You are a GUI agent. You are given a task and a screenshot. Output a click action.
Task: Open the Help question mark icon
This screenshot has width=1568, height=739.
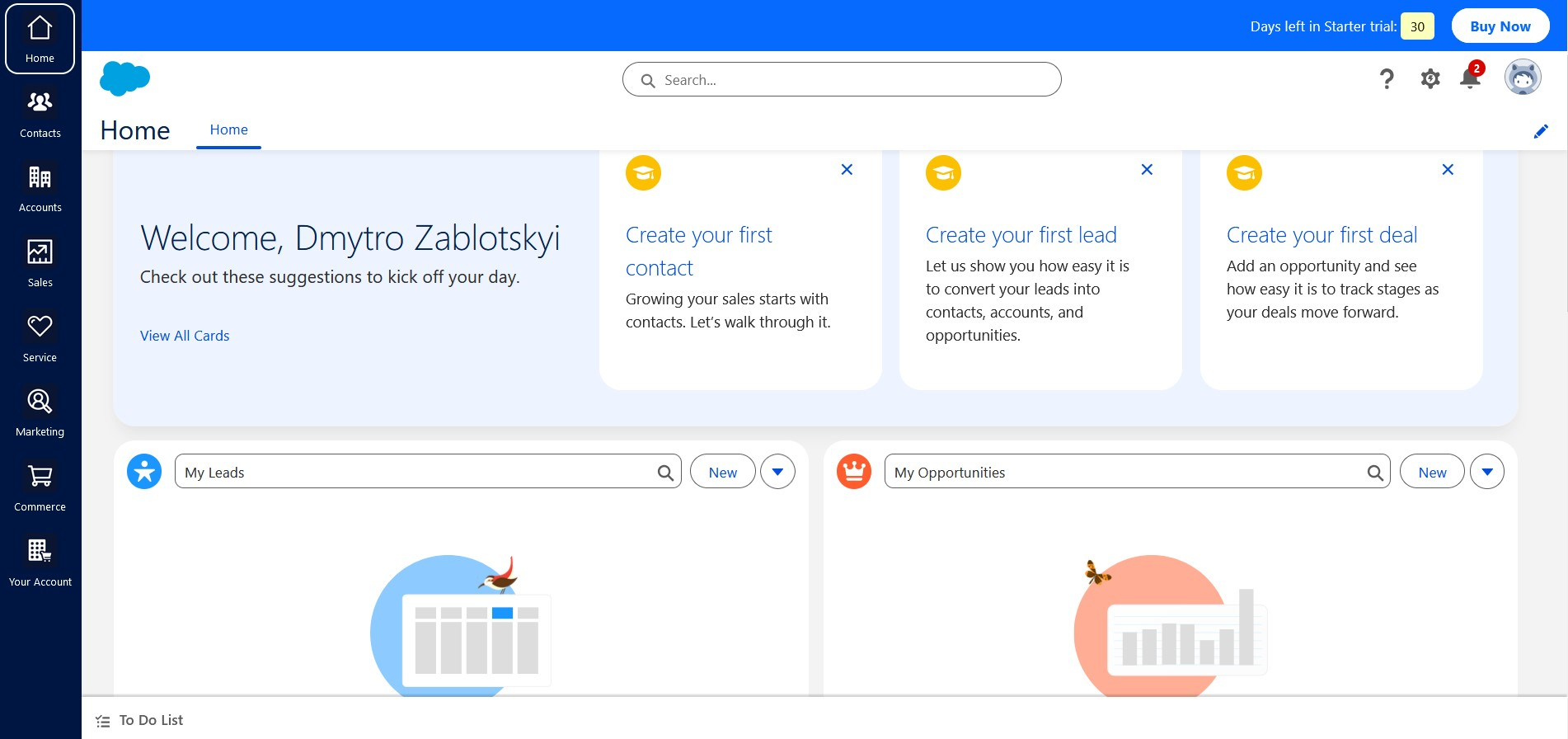(x=1387, y=79)
